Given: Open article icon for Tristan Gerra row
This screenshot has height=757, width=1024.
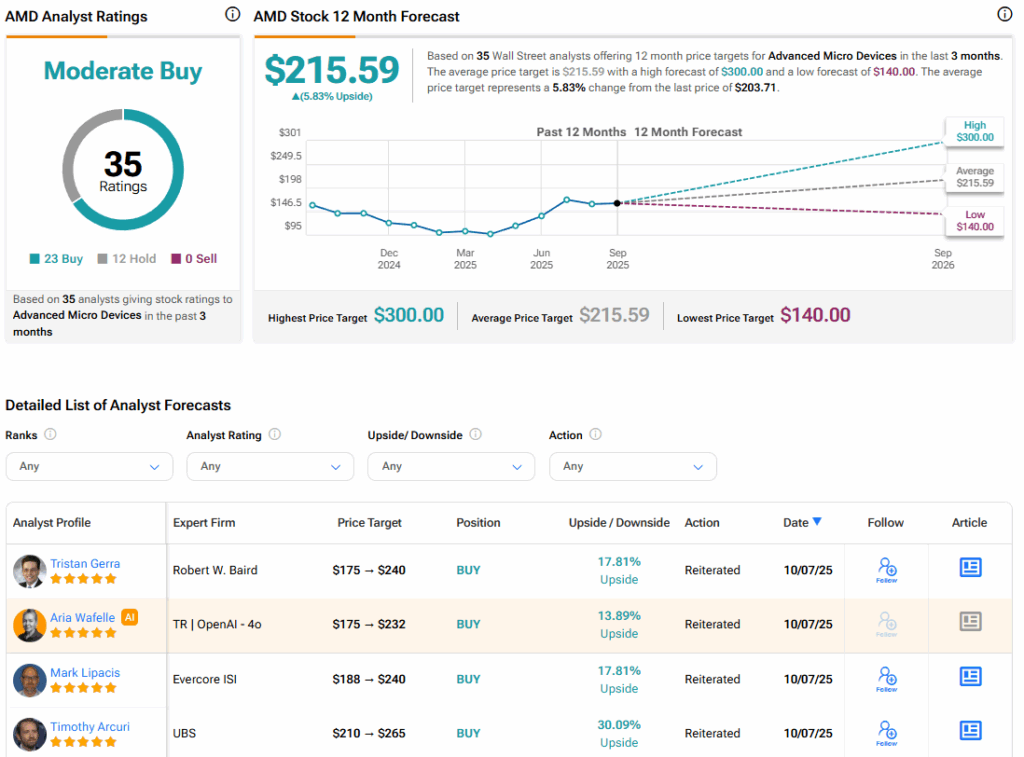Looking at the screenshot, I should click(x=969, y=568).
